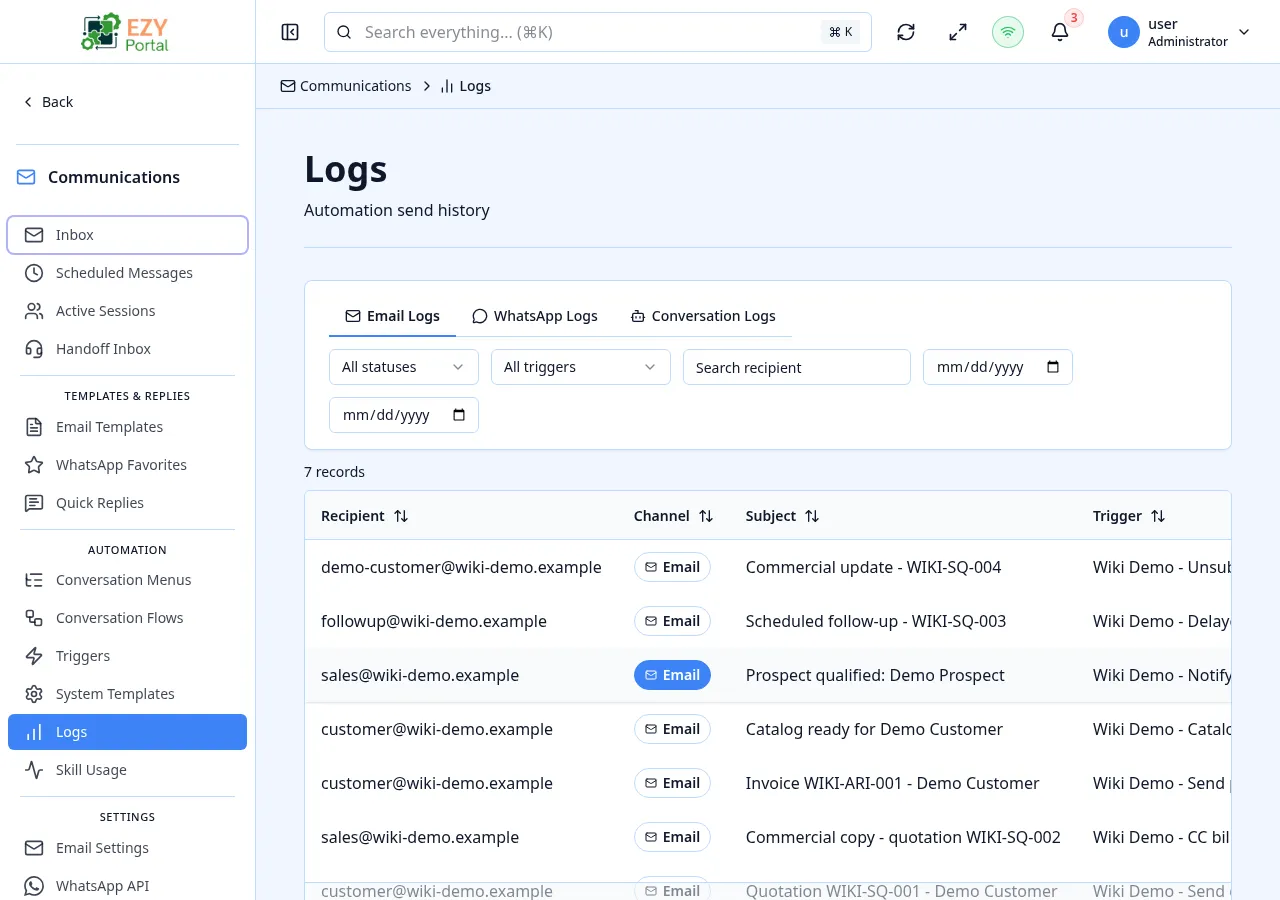
Task: Switch to the WhatsApp Logs tab
Action: point(535,316)
